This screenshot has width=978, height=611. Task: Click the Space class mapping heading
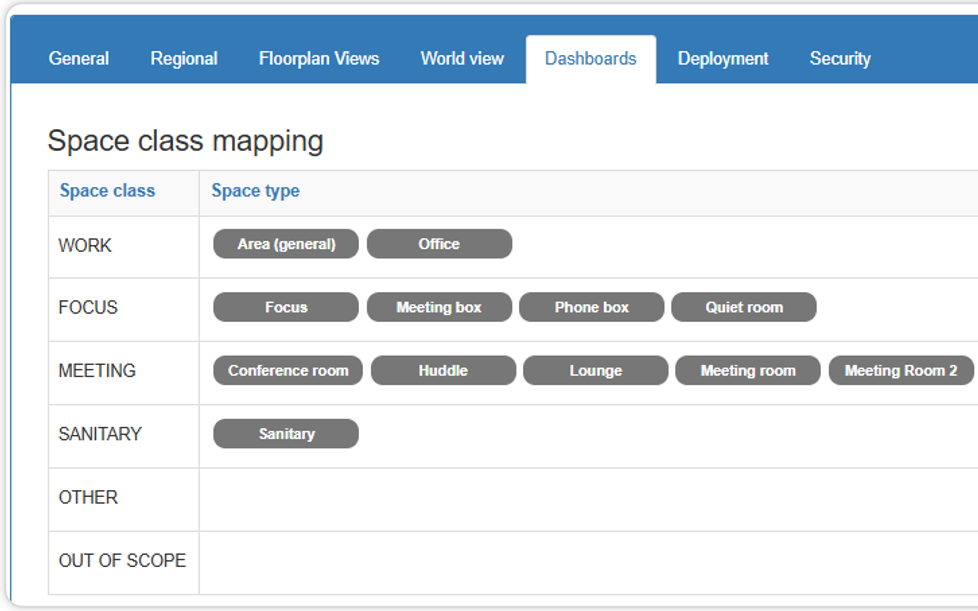pos(185,141)
